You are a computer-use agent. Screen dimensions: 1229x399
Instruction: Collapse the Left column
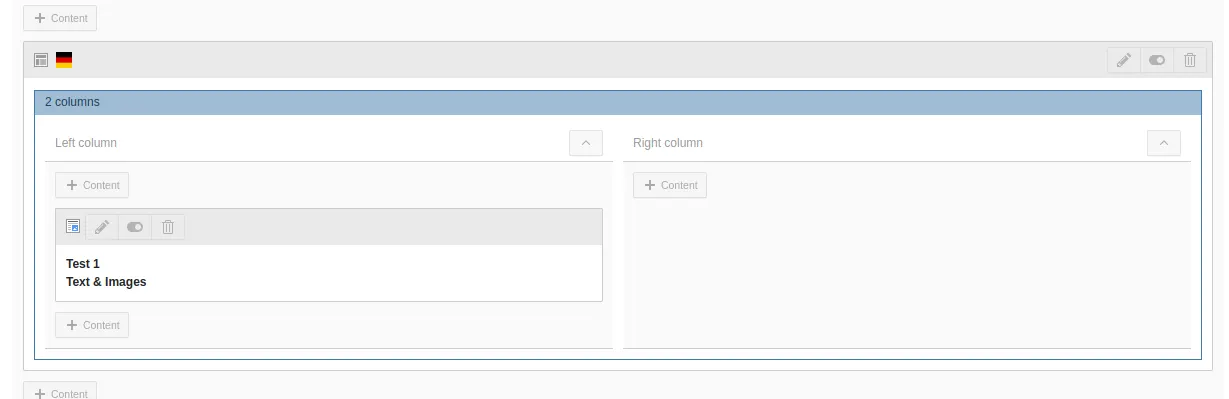[586, 143]
